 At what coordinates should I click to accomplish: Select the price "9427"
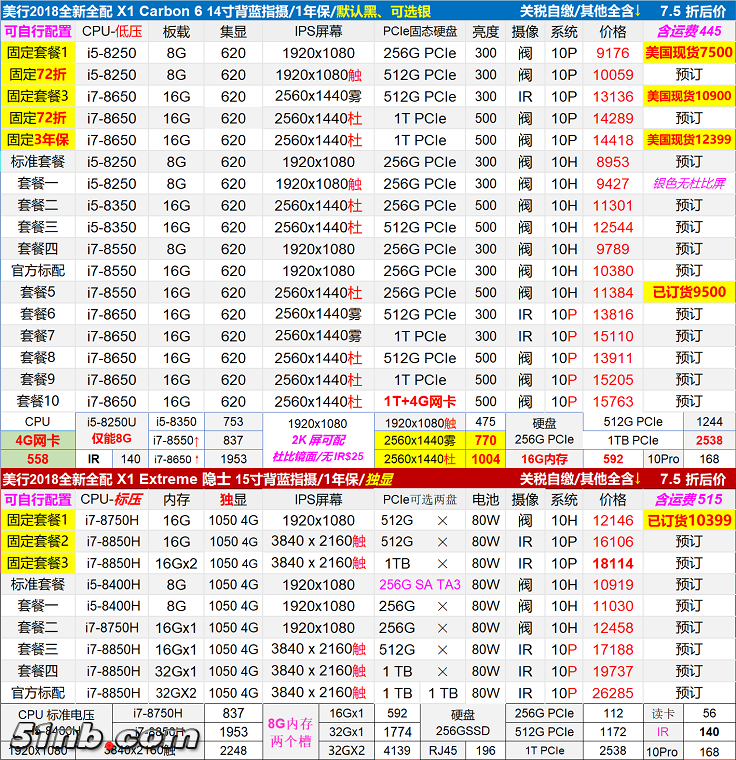coord(613,184)
